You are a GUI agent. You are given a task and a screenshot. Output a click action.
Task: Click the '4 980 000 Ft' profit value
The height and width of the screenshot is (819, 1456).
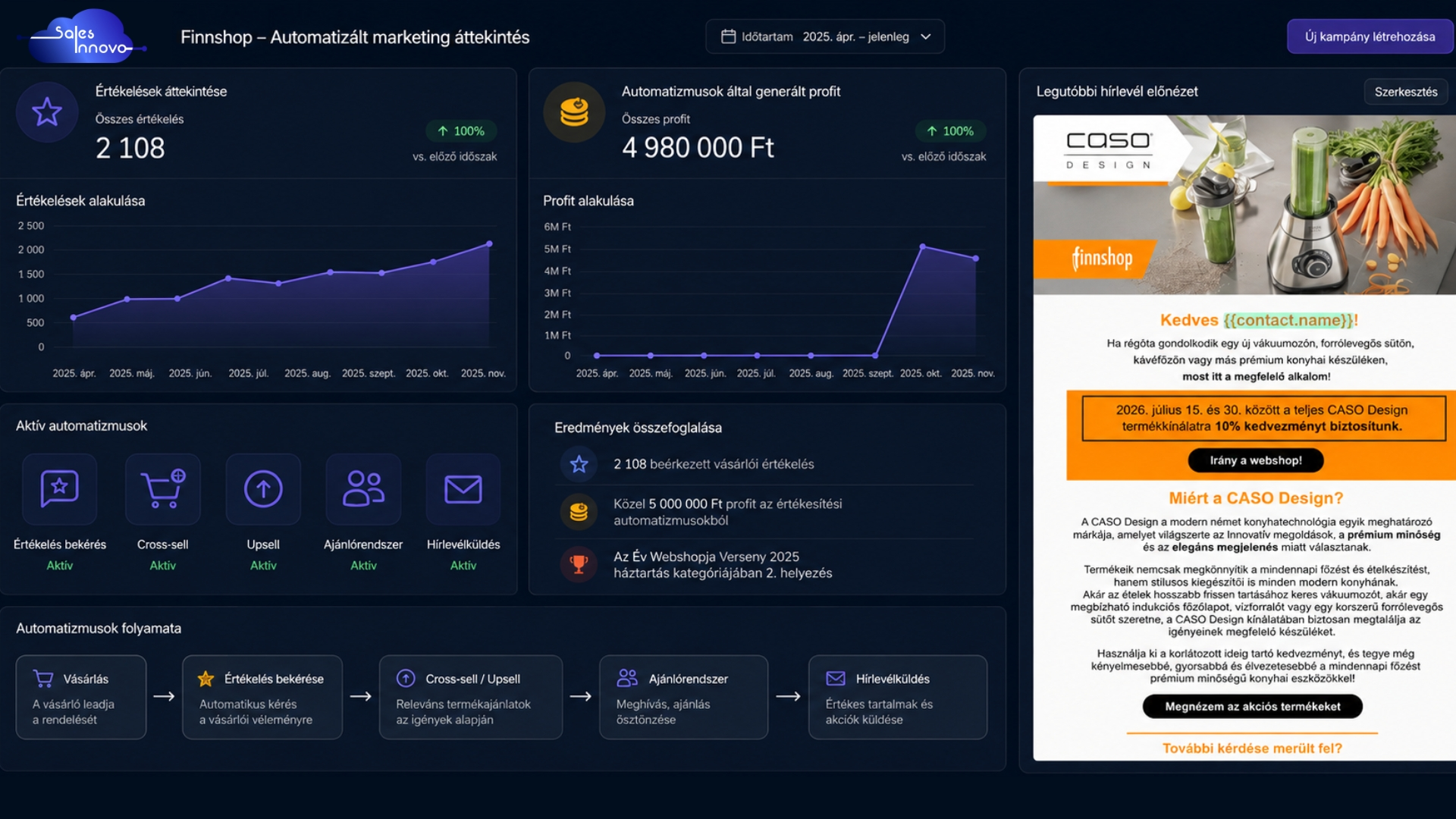[x=698, y=148]
